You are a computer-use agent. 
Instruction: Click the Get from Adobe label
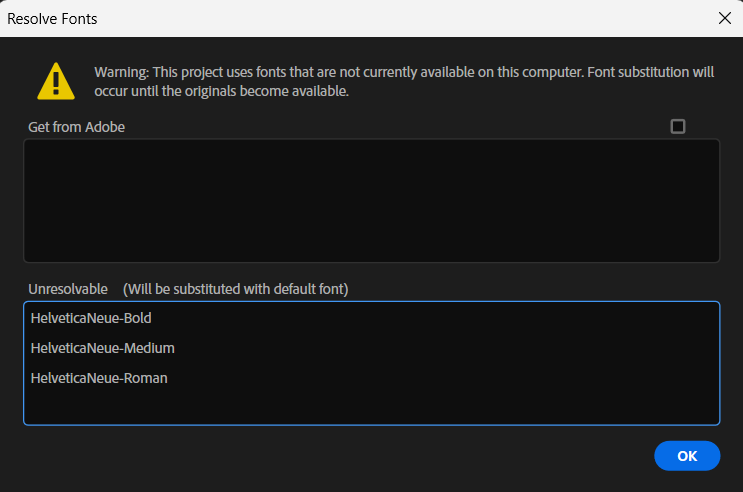pyautogui.click(x=76, y=127)
